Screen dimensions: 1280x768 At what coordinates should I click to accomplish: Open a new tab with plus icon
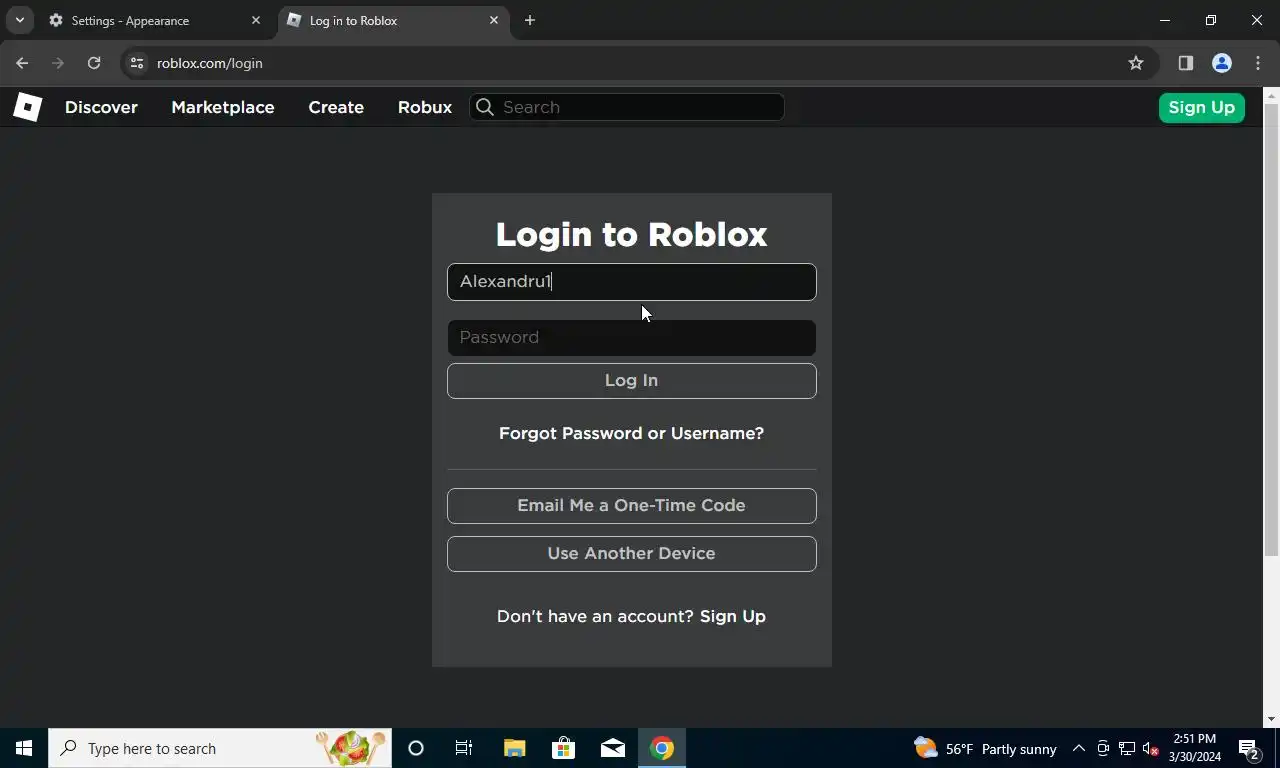point(530,20)
